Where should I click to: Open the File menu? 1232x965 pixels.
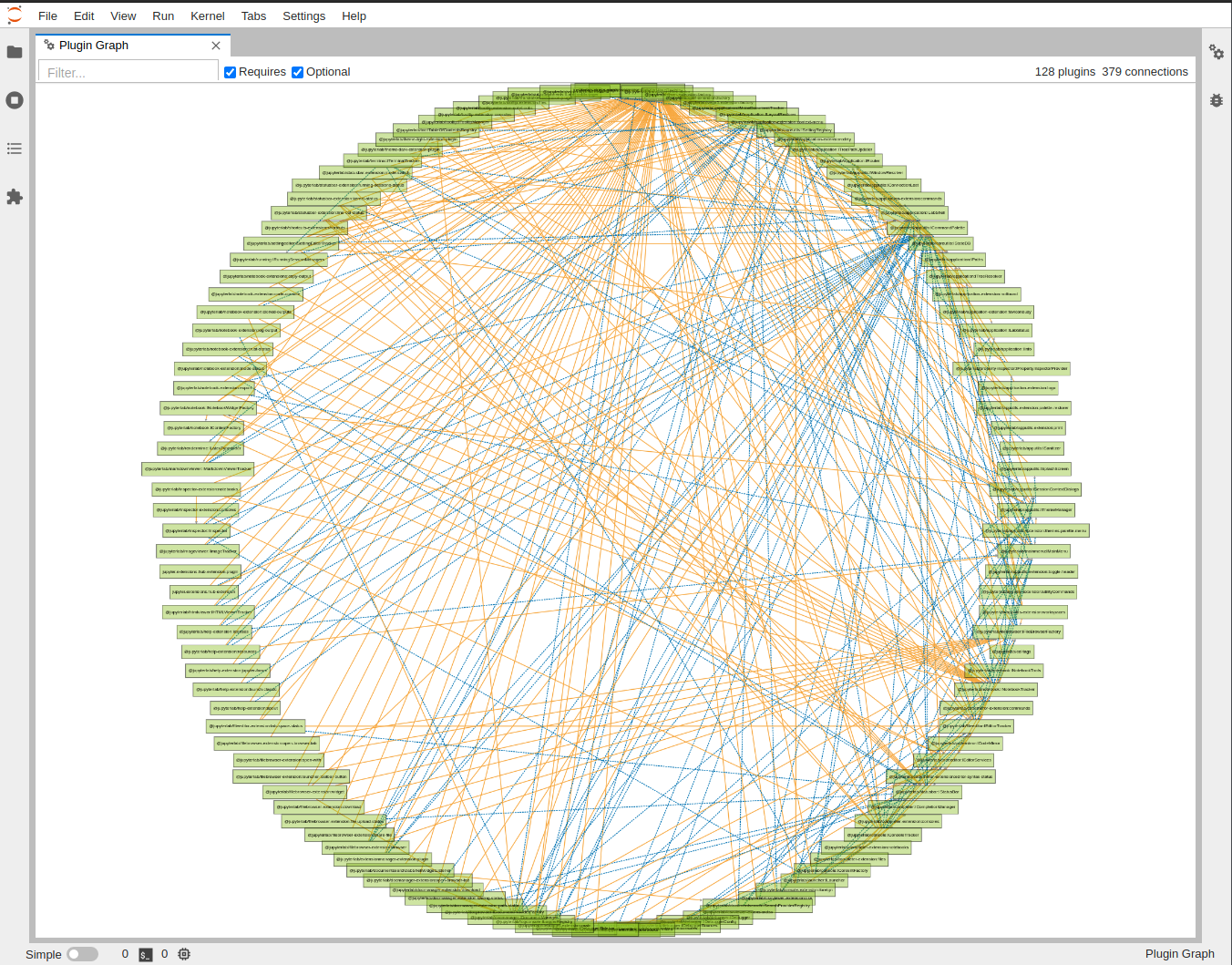click(46, 15)
